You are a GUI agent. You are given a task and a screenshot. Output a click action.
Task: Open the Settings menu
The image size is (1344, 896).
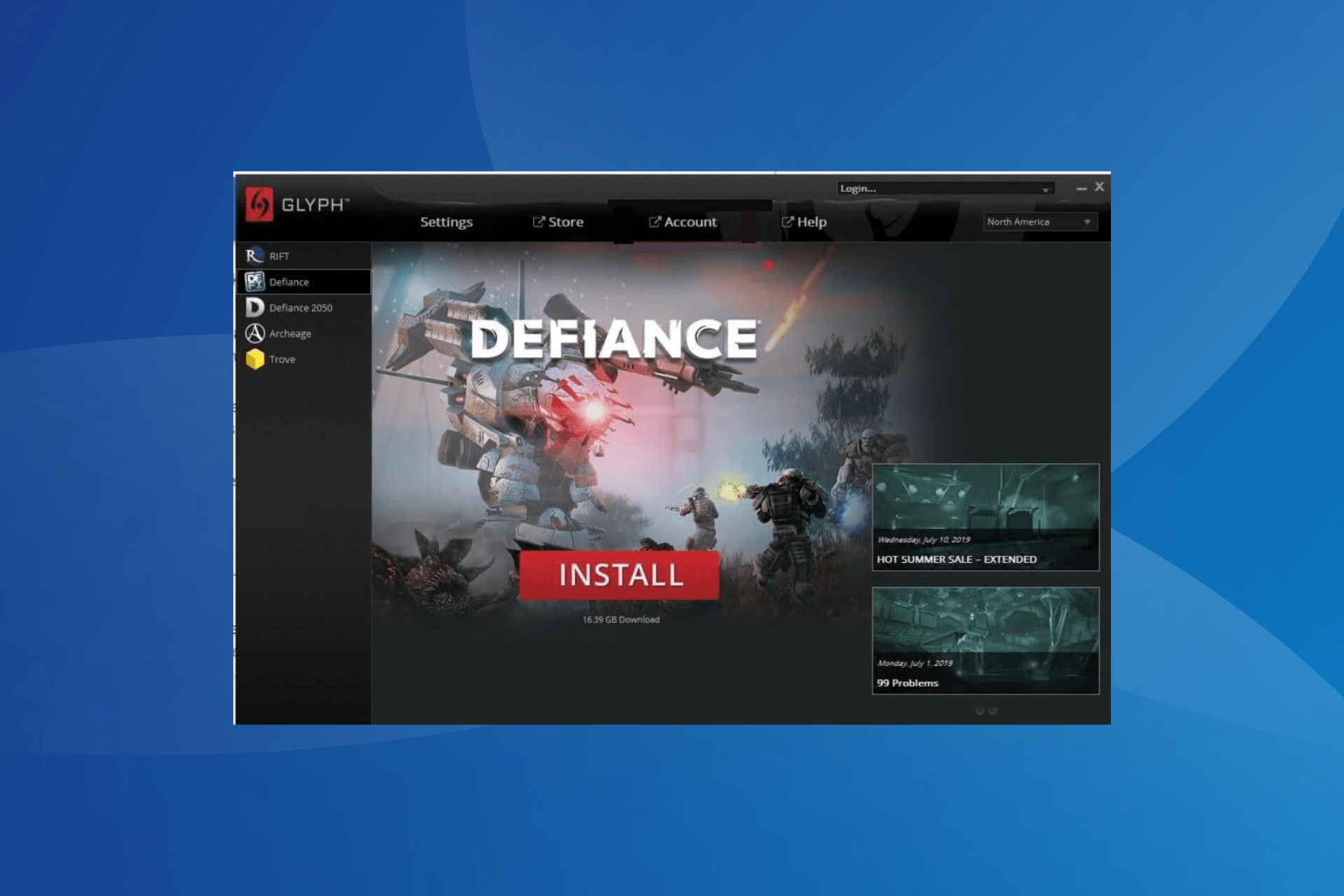tap(446, 222)
